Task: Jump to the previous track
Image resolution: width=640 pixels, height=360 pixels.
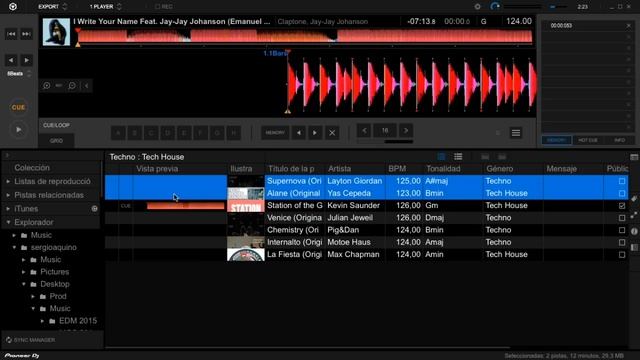Action: pyautogui.click(x=11, y=34)
